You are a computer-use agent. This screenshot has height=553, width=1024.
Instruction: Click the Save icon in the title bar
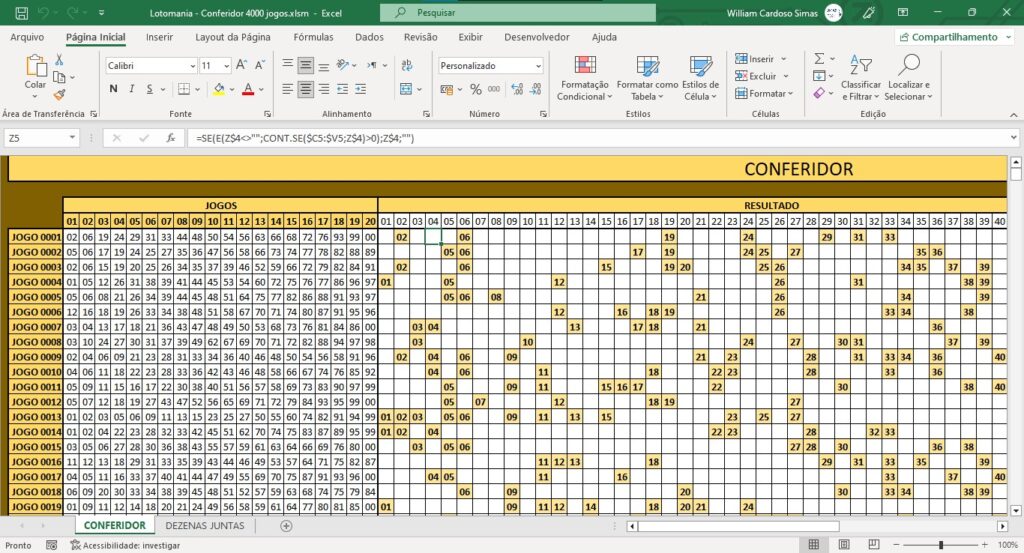21,12
